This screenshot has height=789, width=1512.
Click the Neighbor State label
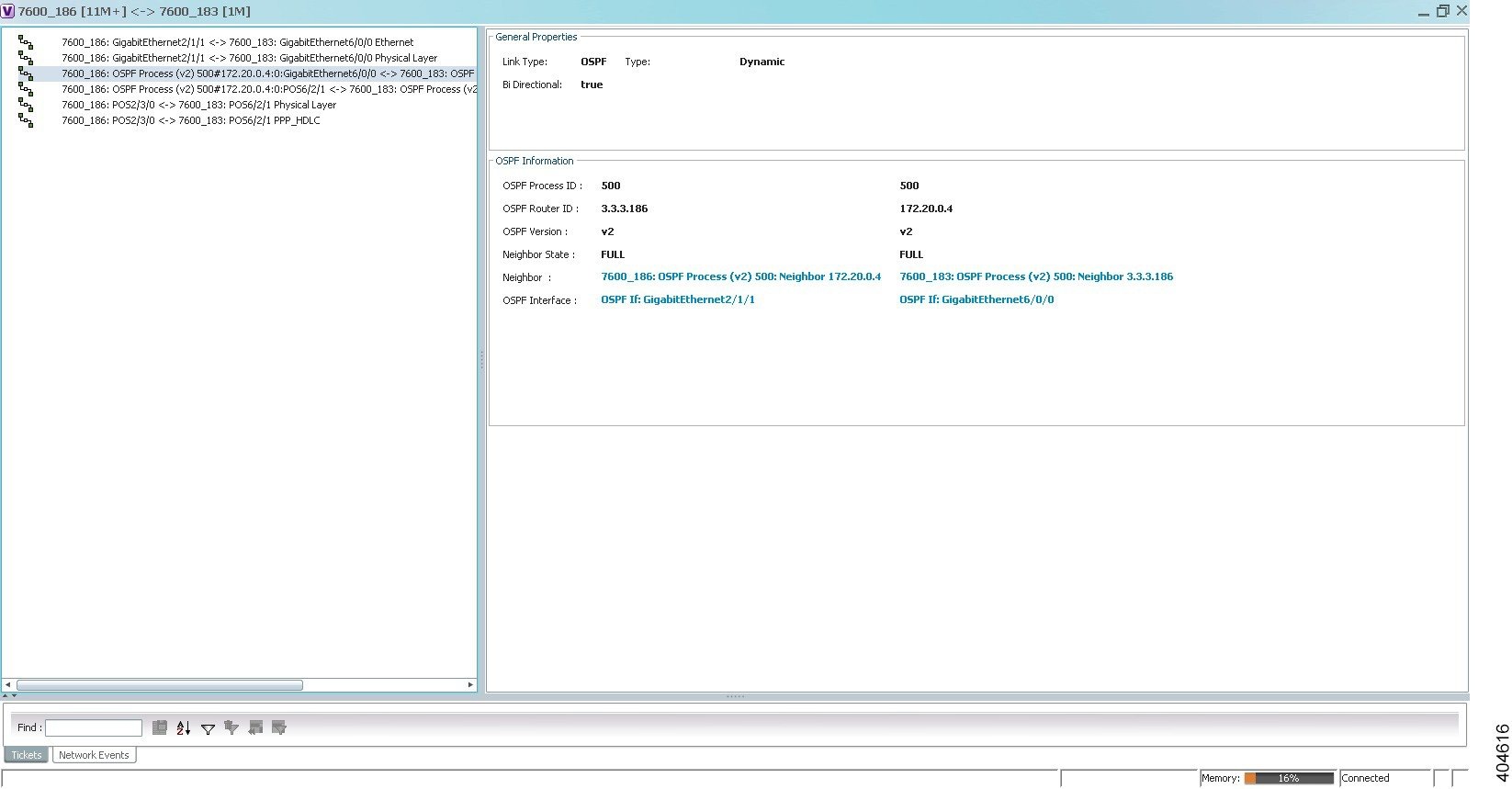(x=538, y=254)
